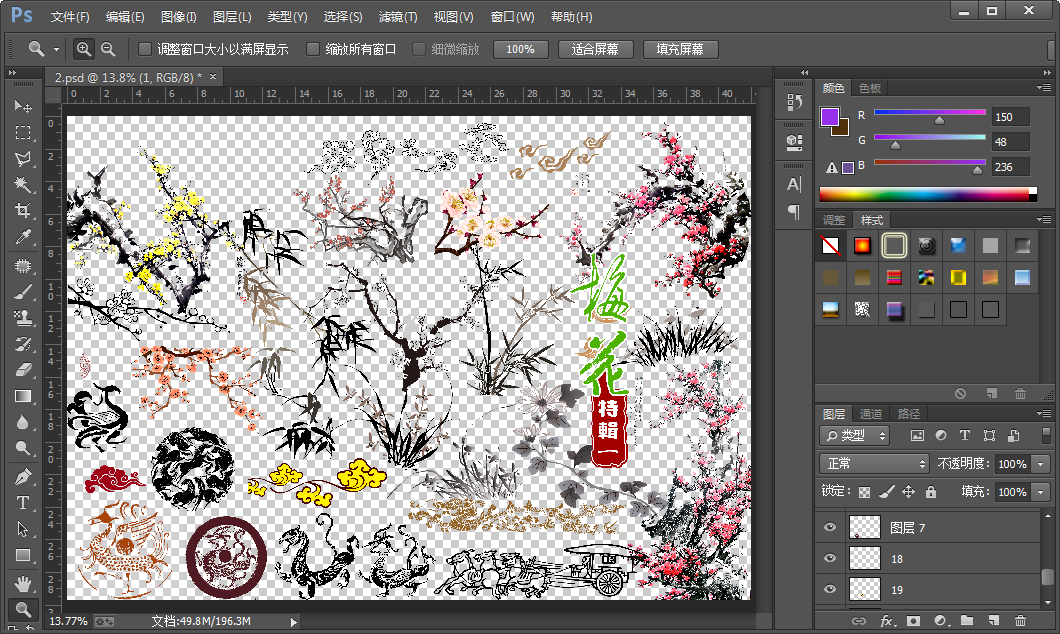Open the Color panel flyout menu
Screen dimensions: 1060x634
tap(1044, 87)
